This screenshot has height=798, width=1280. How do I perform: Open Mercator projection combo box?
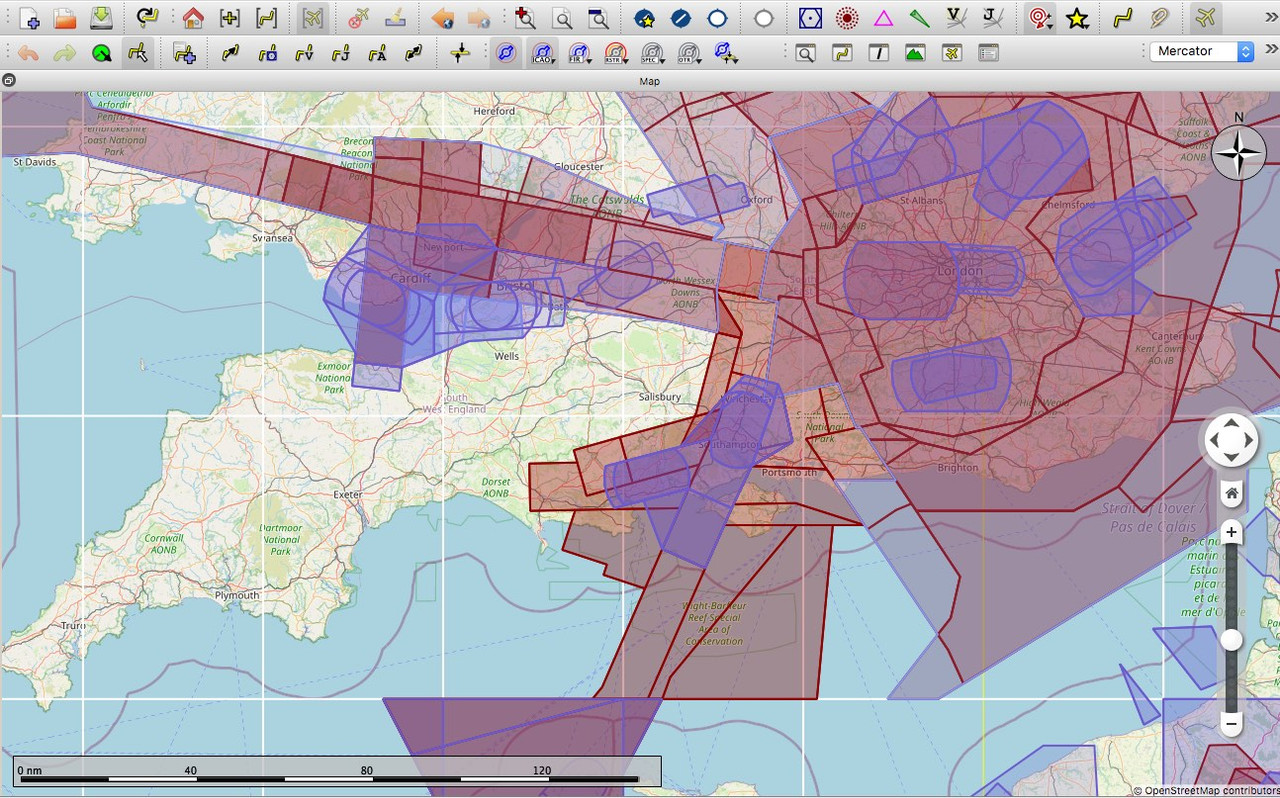tap(1201, 51)
